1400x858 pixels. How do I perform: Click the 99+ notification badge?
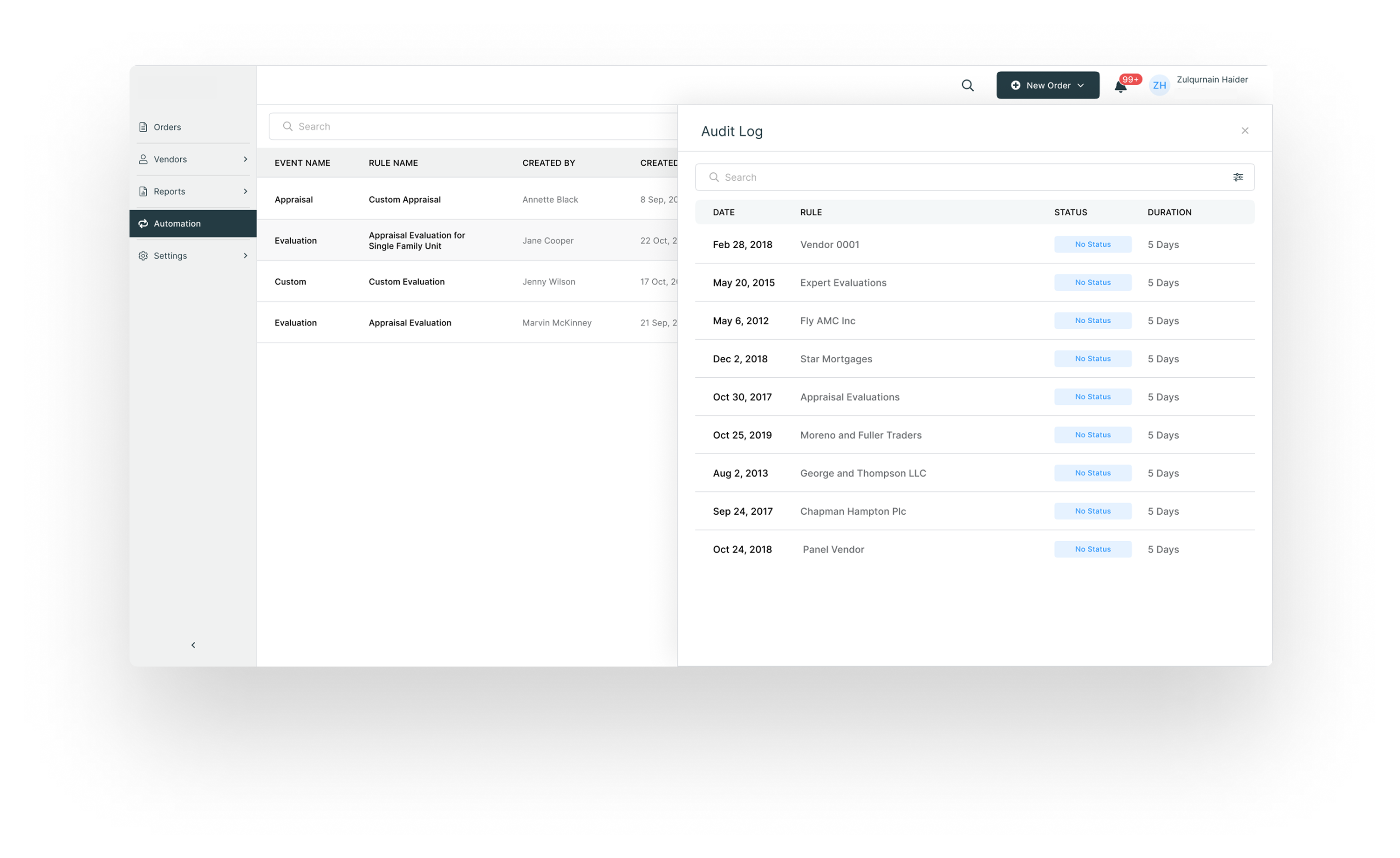[x=1130, y=80]
